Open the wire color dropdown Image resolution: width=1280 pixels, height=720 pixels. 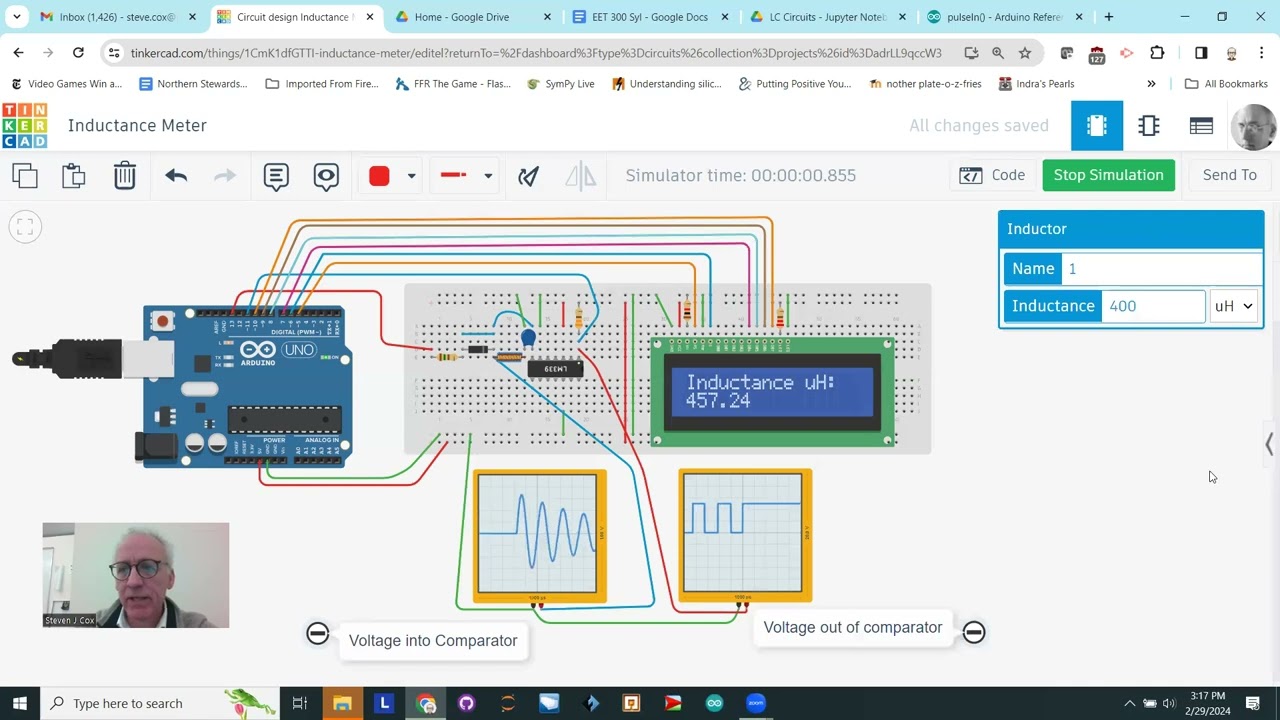pos(411,176)
